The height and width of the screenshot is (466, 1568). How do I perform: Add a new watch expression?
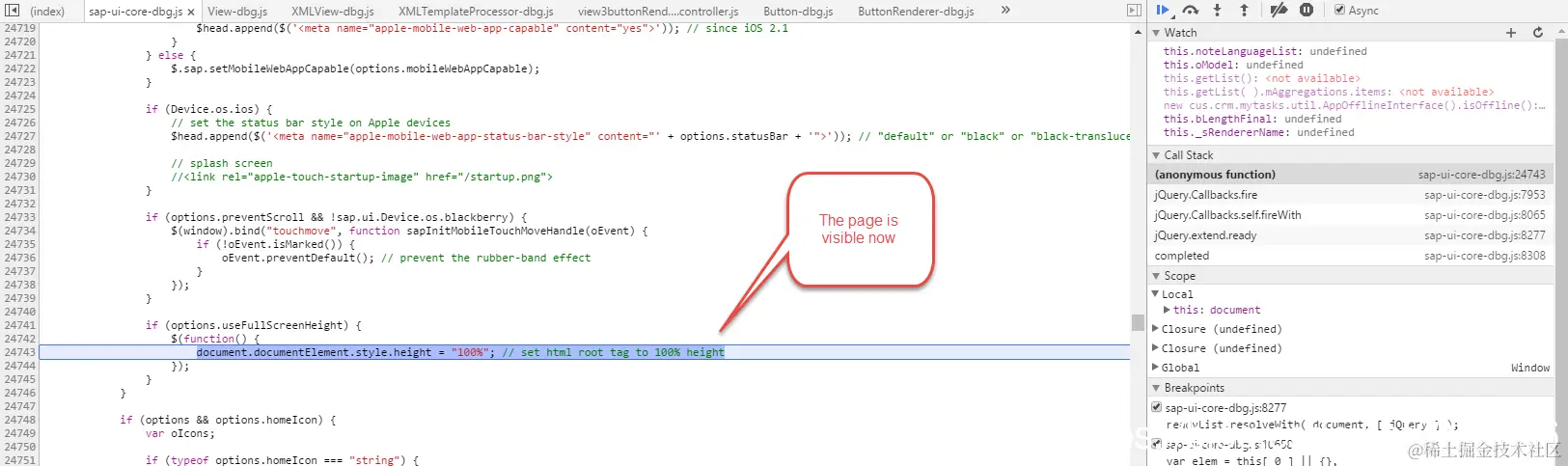pos(1511,33)
